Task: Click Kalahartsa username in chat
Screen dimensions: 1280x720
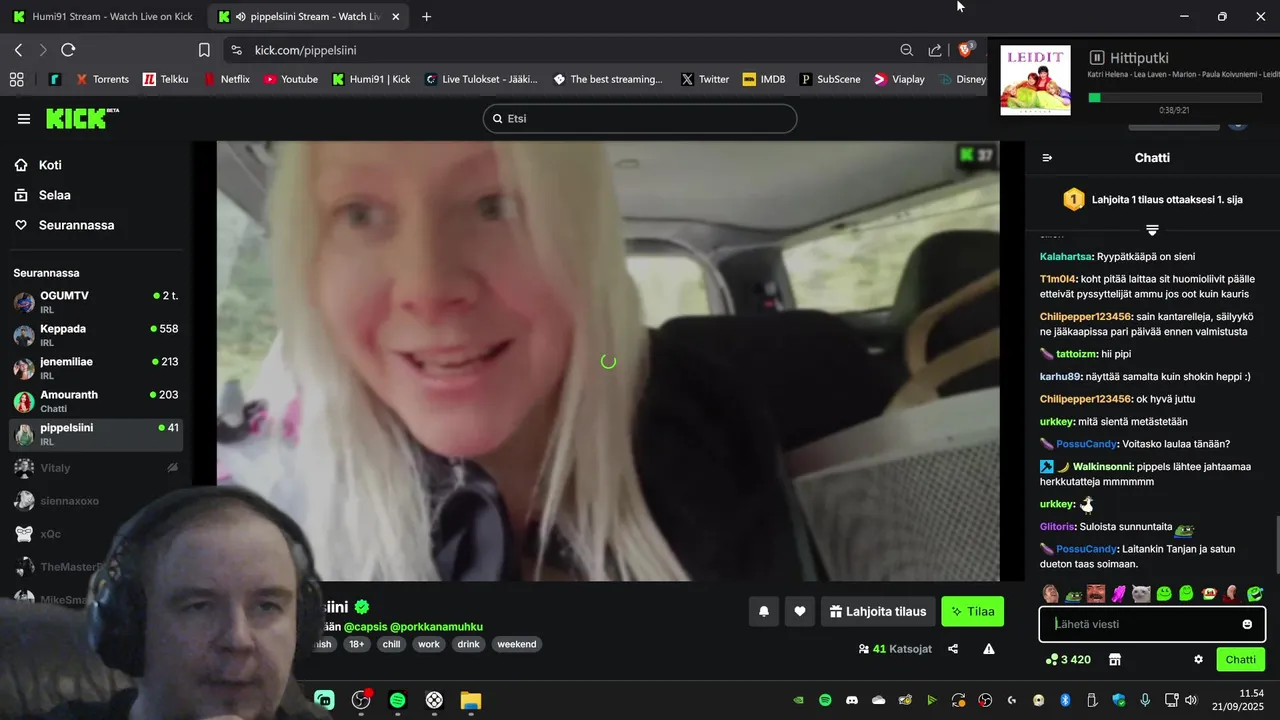Action: tap(1066, 257)
